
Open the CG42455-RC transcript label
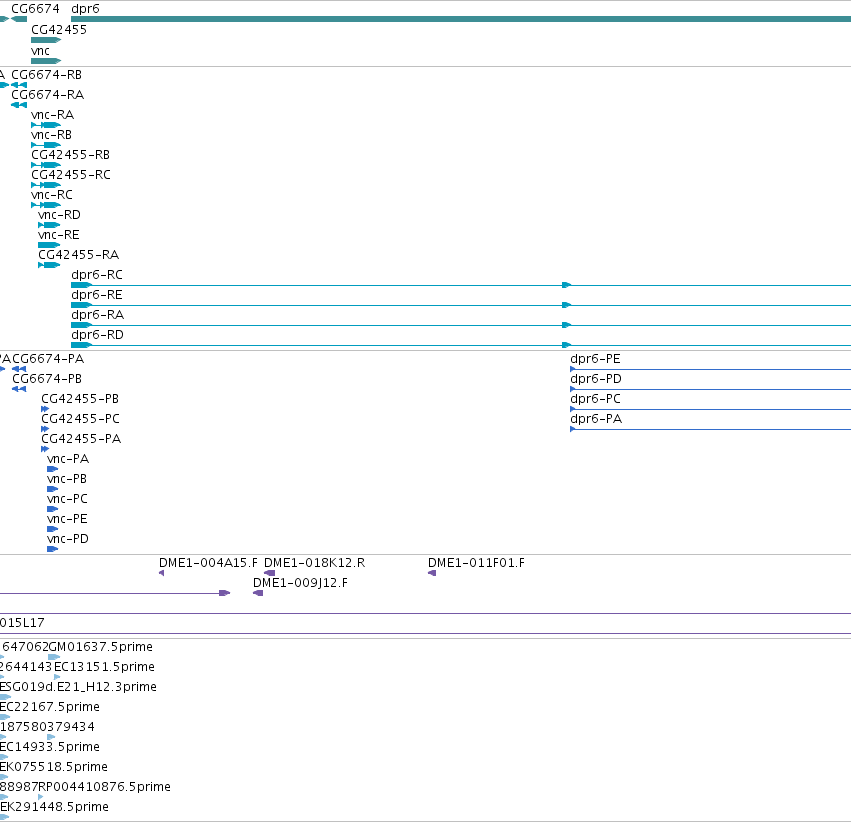click(x=71, y=175)
